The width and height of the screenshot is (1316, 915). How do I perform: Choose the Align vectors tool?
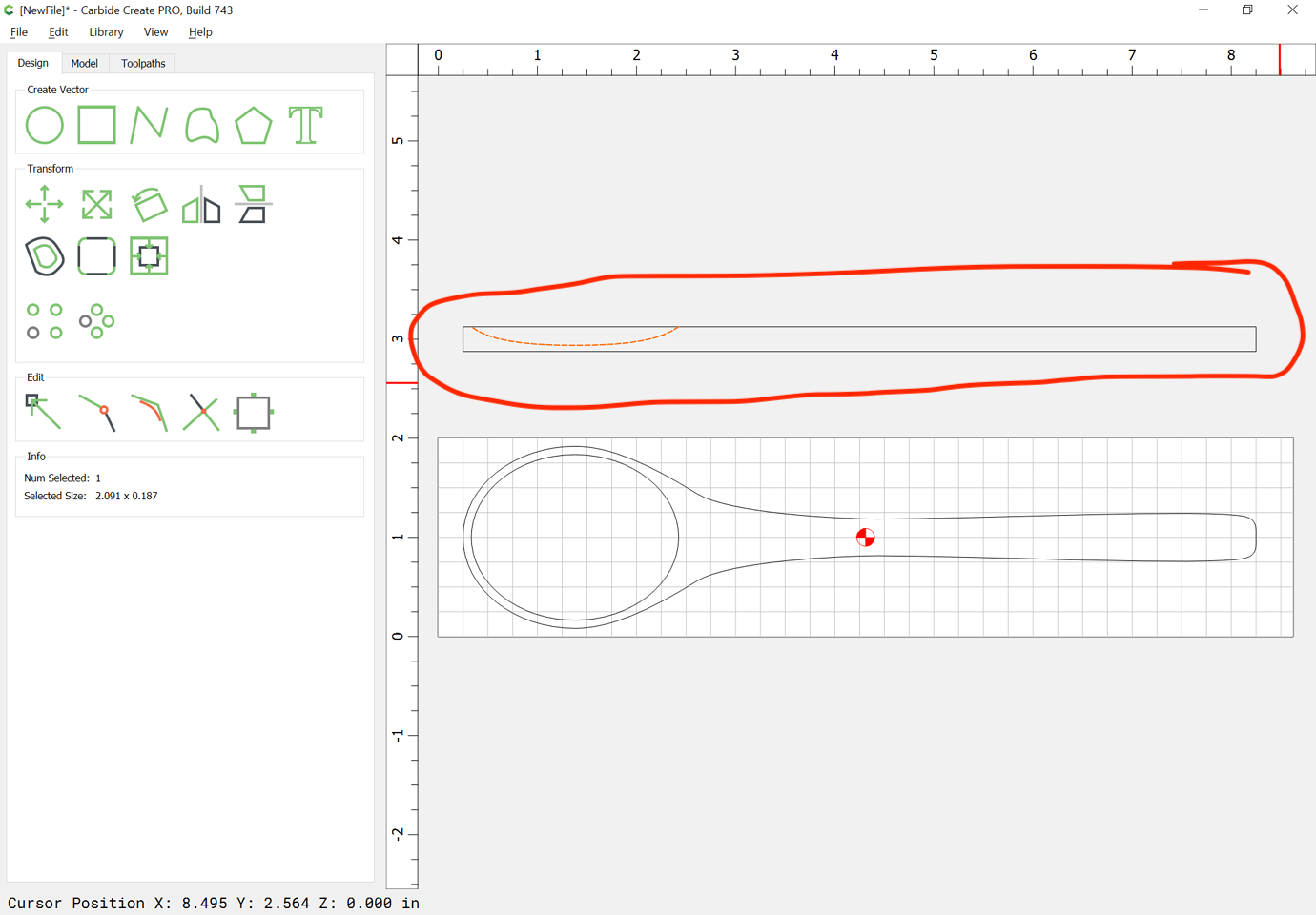click(x=254, y=204)
